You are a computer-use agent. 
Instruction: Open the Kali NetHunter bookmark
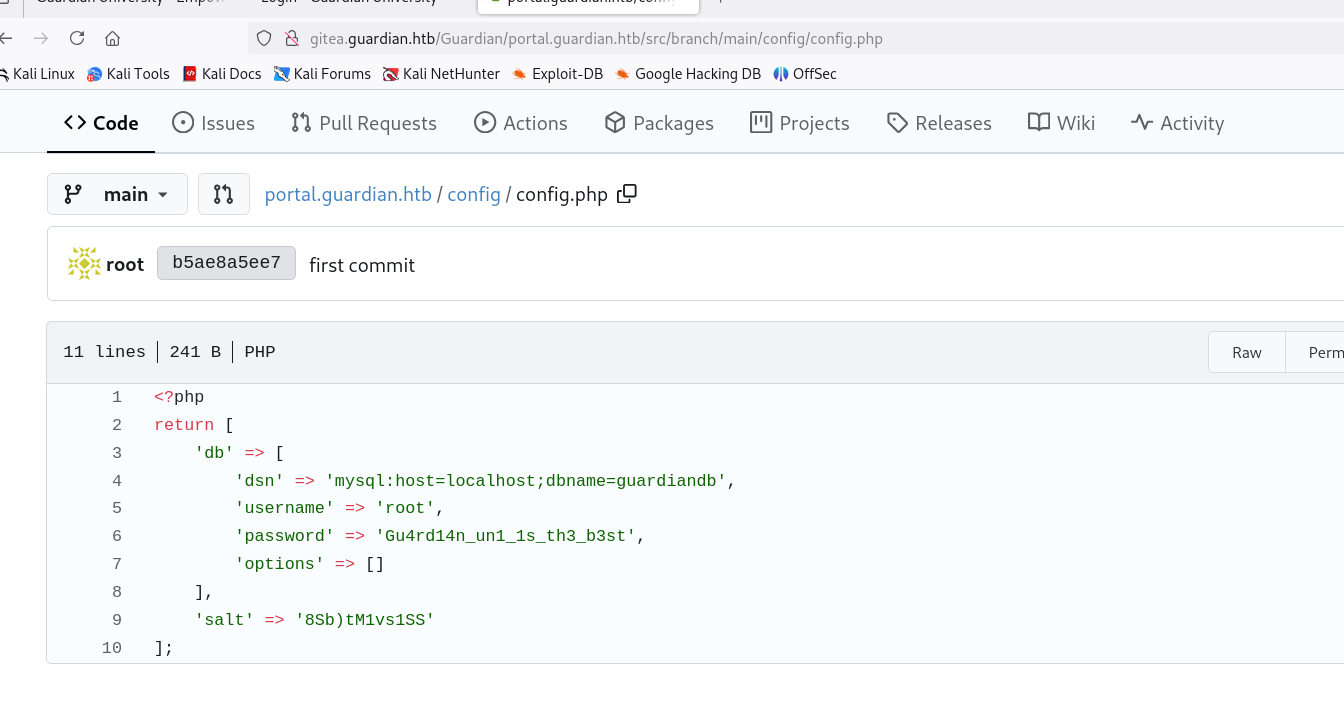(x=441, y=74)
